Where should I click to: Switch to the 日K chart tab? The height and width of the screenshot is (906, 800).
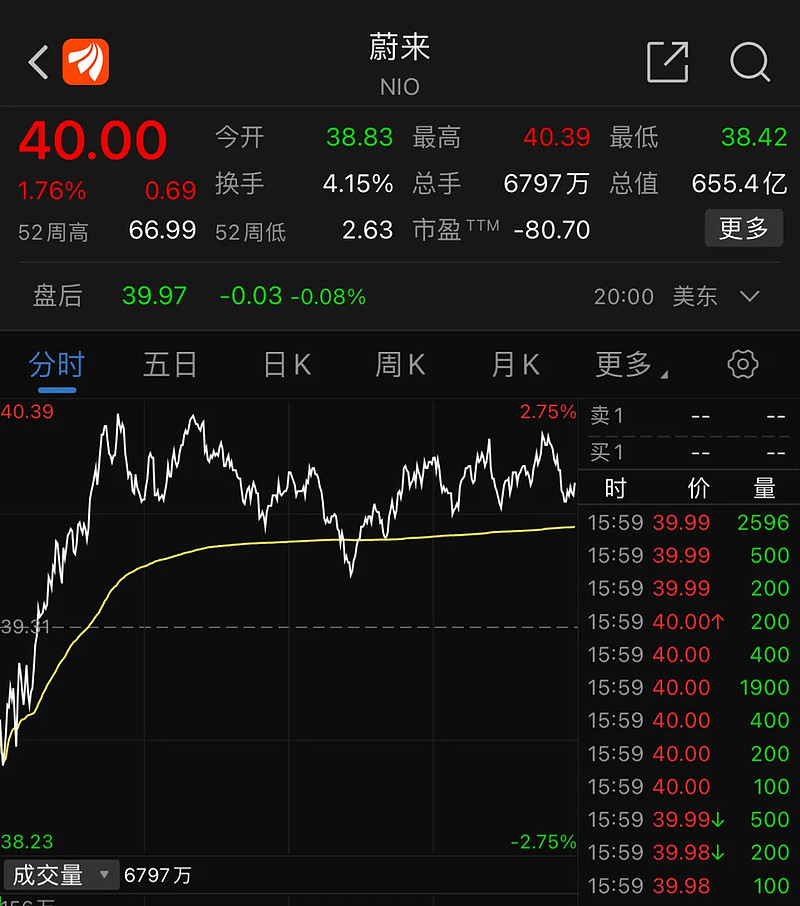click(286, 364)
